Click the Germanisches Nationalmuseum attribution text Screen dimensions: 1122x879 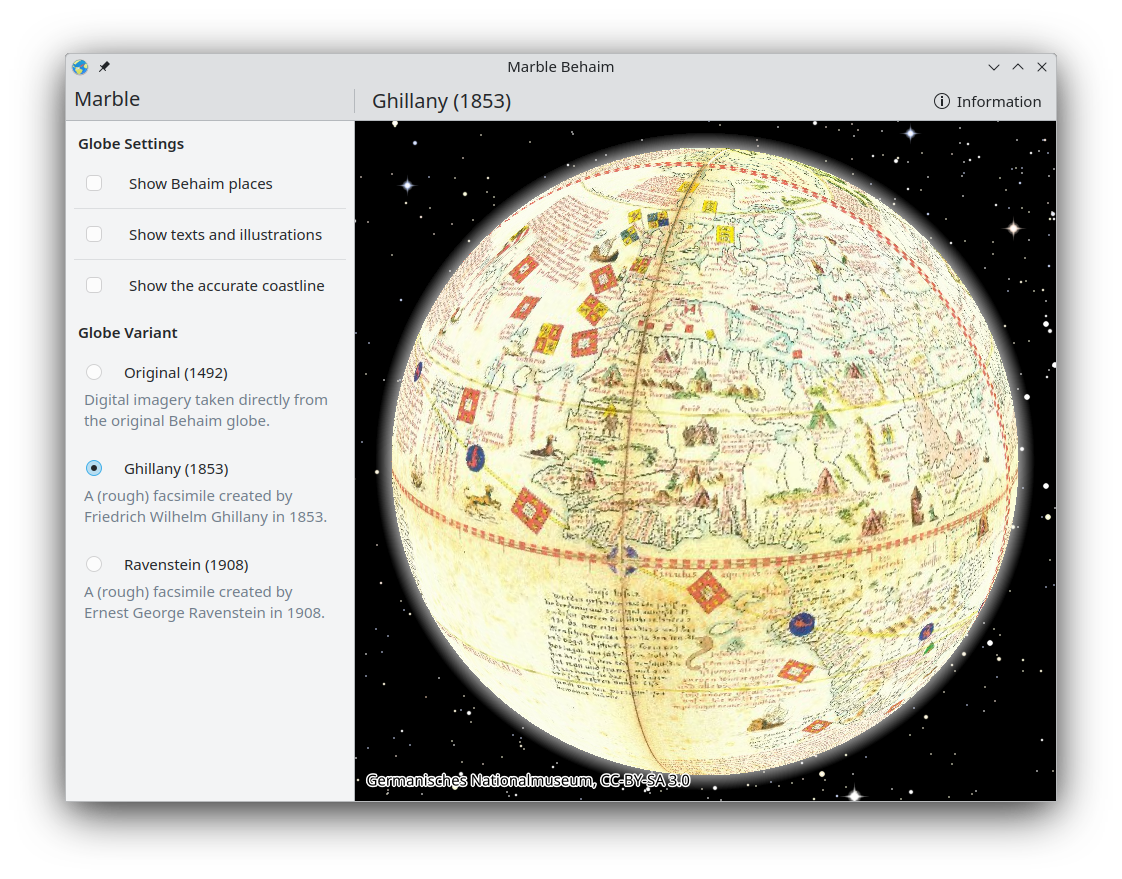527,780
